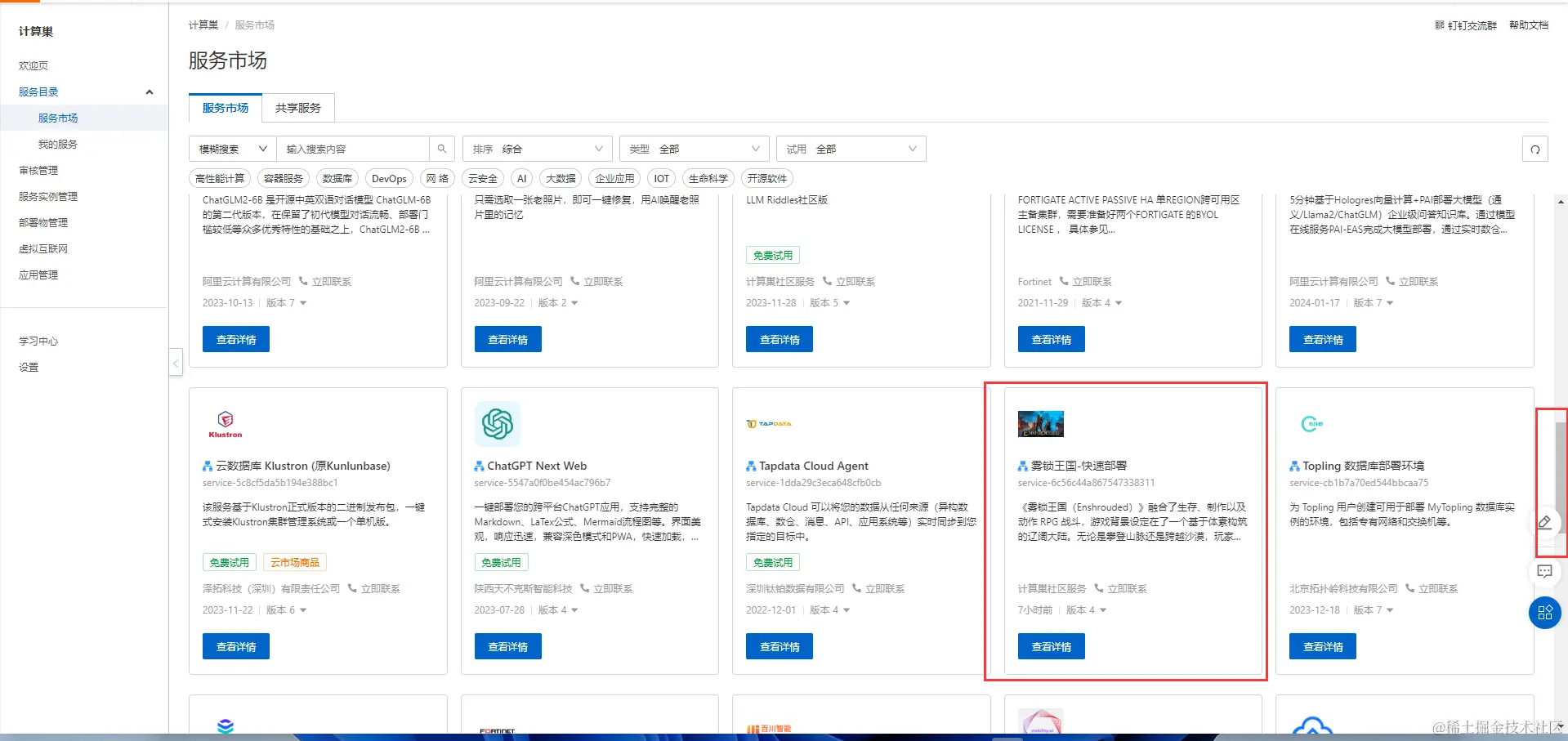The image size is (1568, 741).
Task: Filter by the 高性能计算 tag
Action: pos(220,178)
